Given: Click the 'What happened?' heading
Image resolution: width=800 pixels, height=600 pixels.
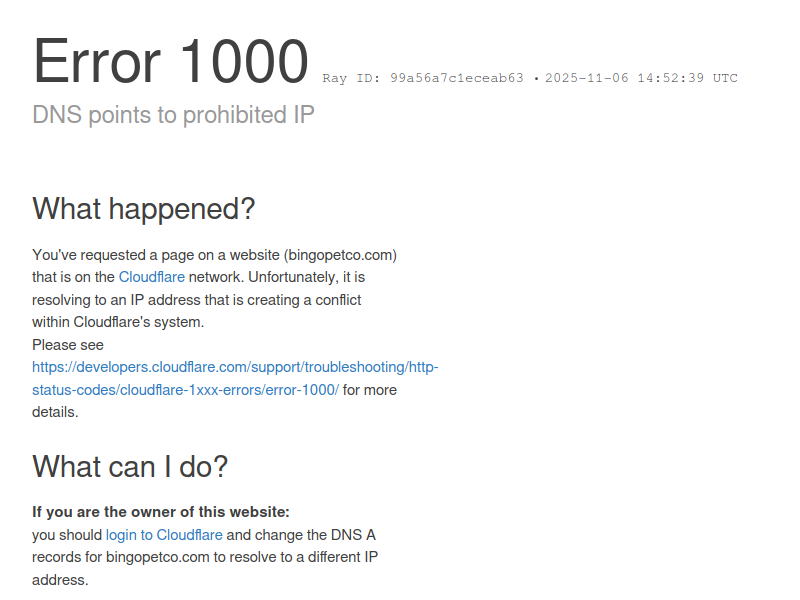Looking at the screenshot, I should (143, 209).
